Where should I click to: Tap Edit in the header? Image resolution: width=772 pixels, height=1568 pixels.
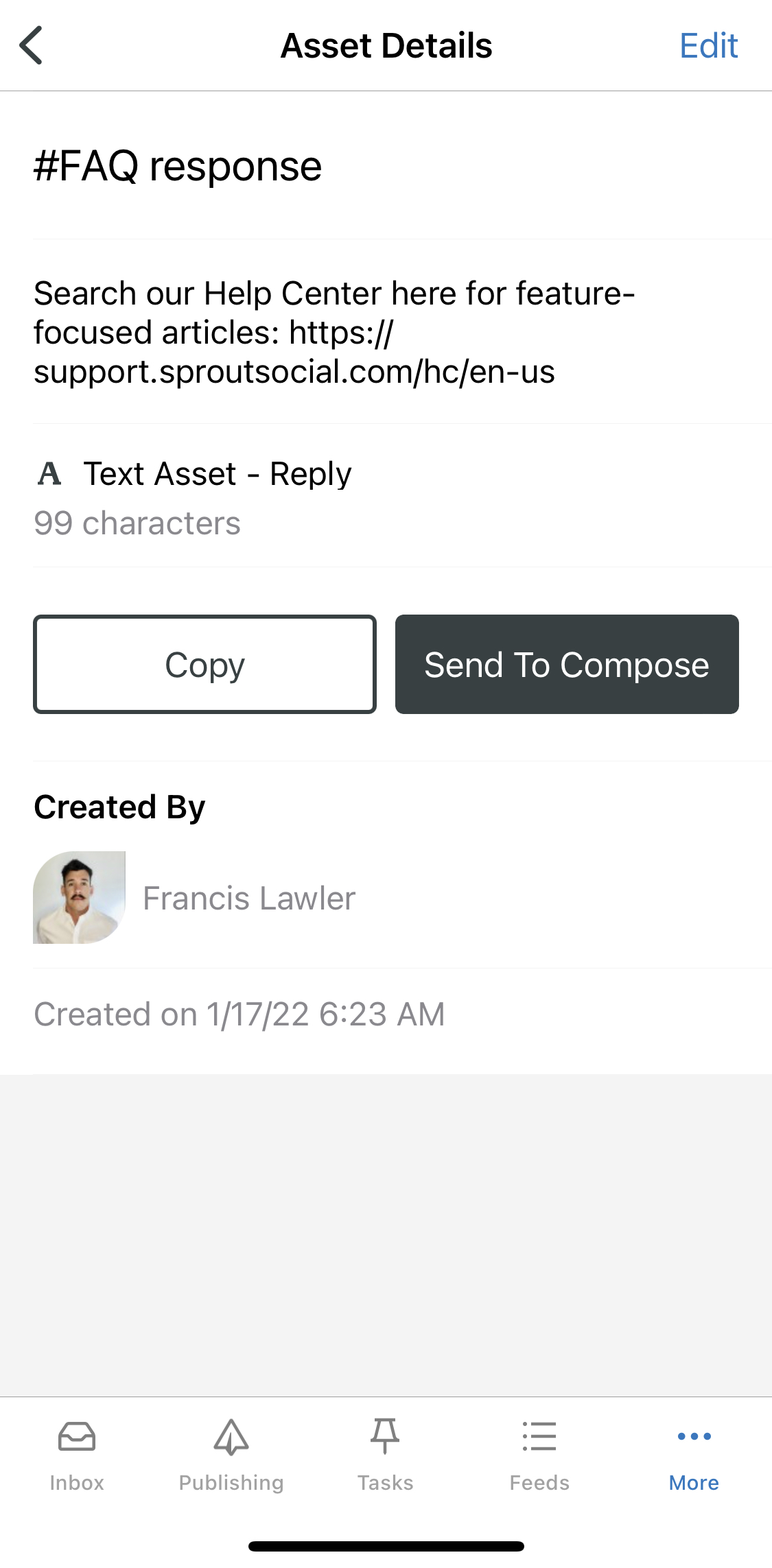tap(708, 46)
